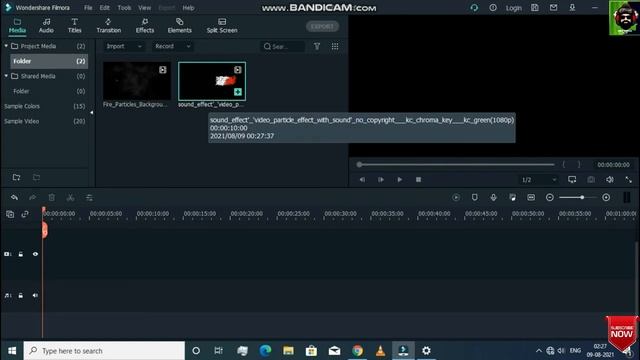Click the Redo icon on timeline toolbar

click(33, 198)
